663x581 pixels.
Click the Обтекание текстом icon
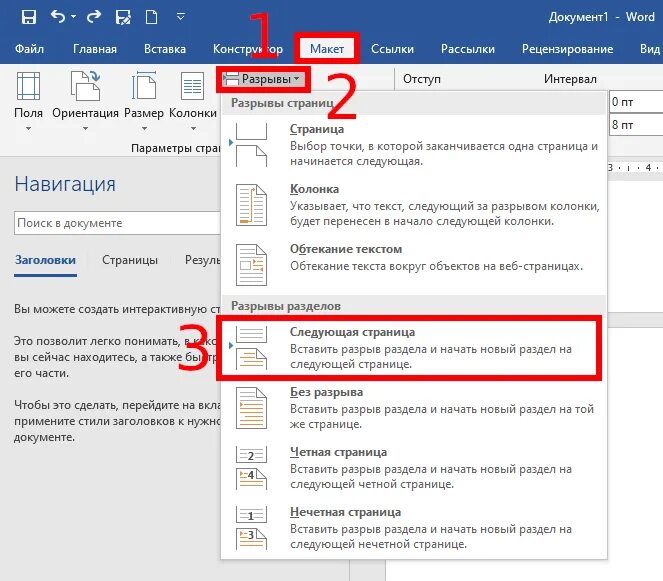(x=251, y=265)
